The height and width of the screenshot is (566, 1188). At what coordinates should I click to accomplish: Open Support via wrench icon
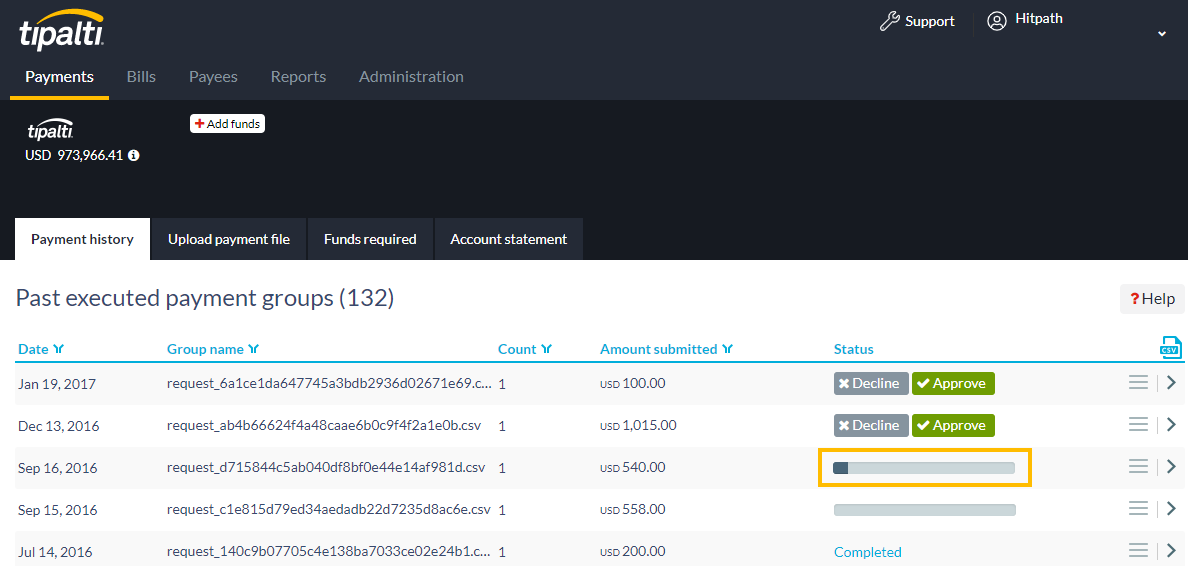point(890,21)
